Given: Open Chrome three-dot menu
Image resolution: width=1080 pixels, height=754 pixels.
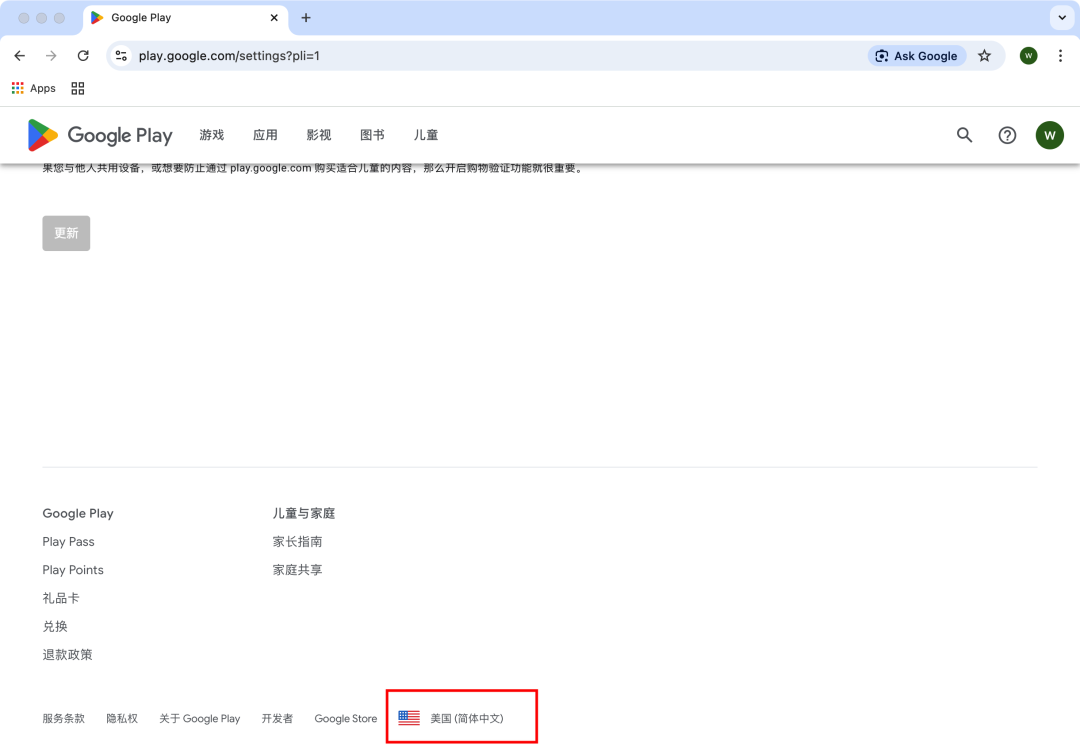Looking at the screenshot, I should point(1060,56).
